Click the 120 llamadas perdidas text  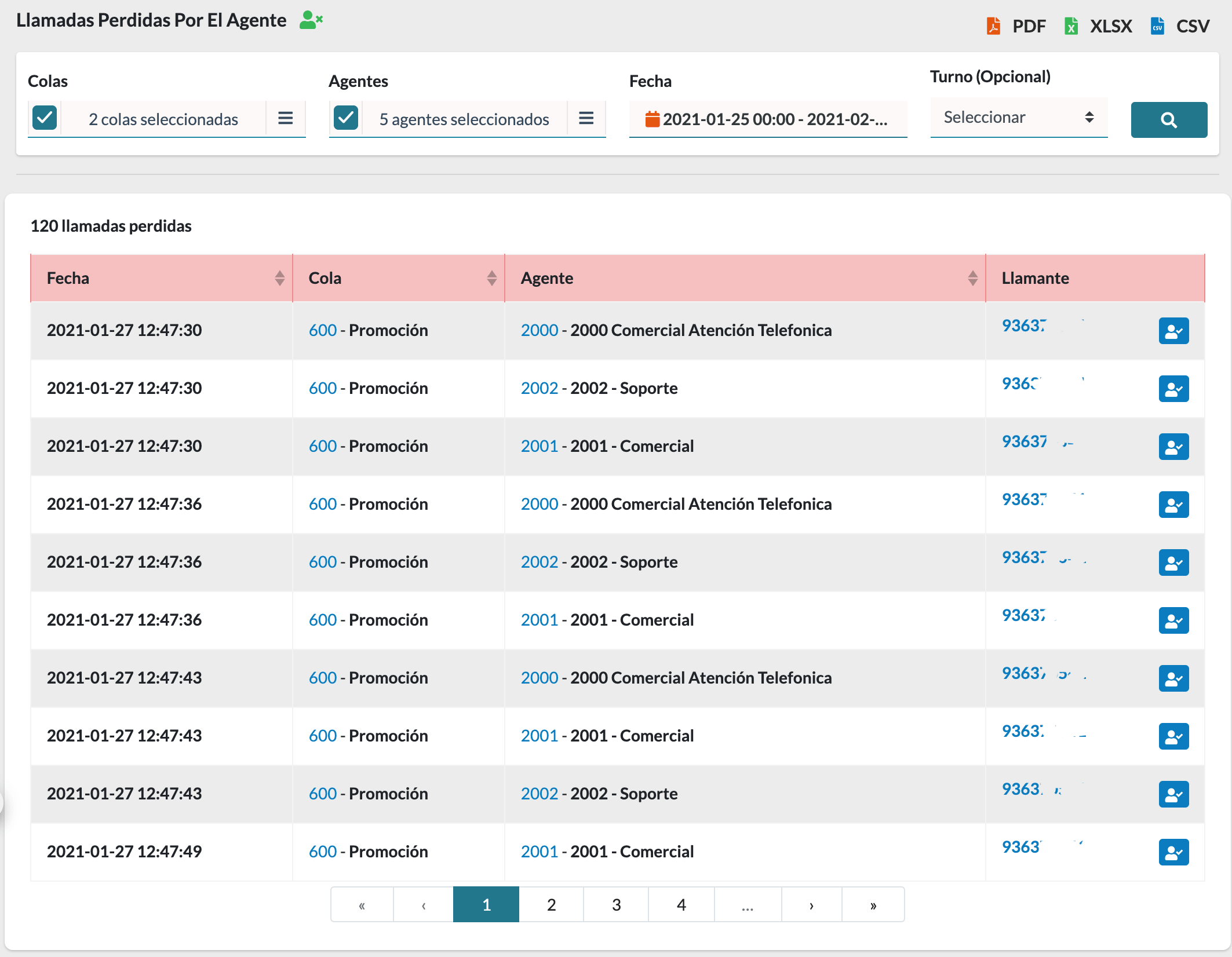click(111, 226)
